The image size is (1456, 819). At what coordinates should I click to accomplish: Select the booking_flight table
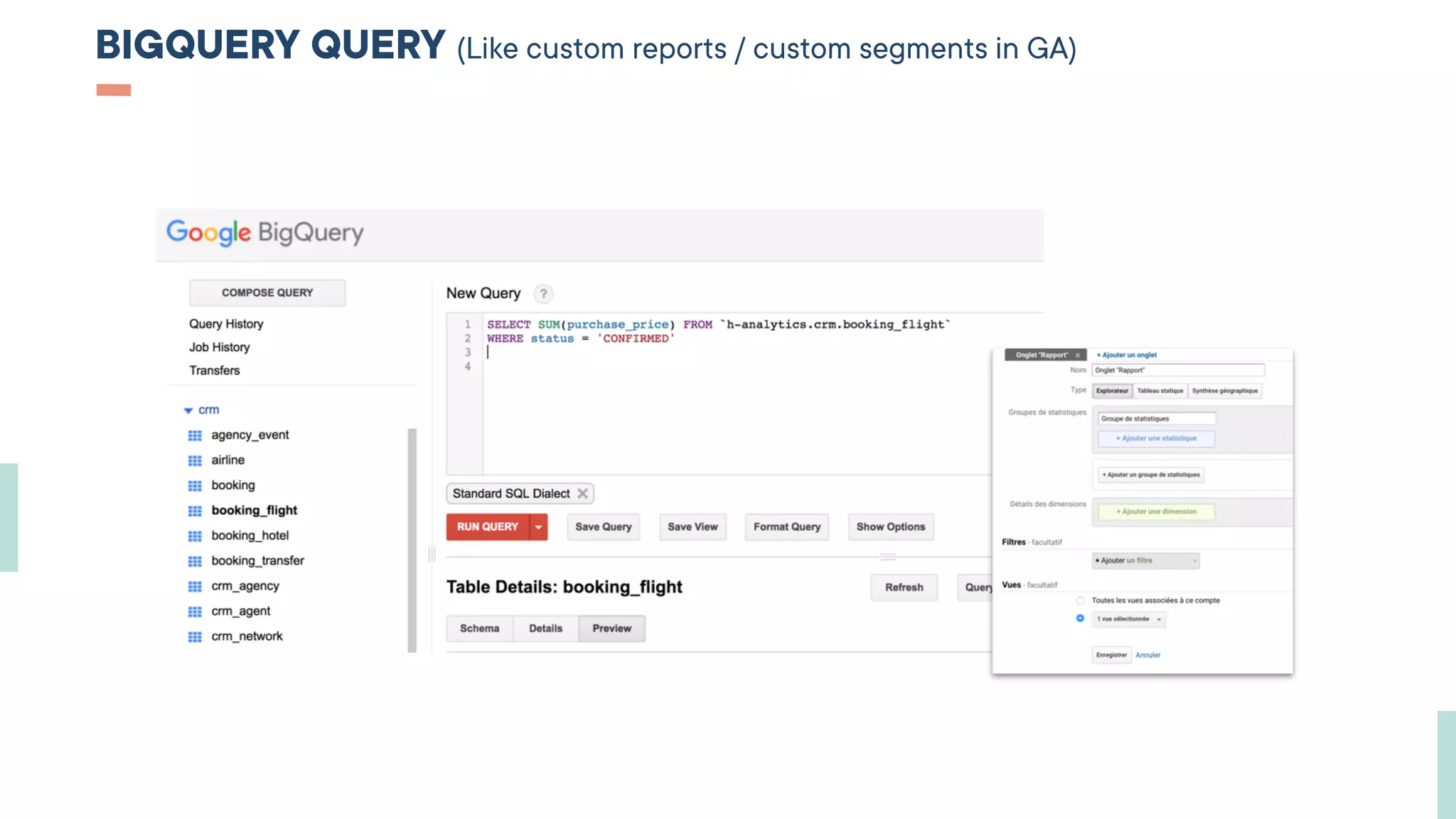tap(255, 511)
